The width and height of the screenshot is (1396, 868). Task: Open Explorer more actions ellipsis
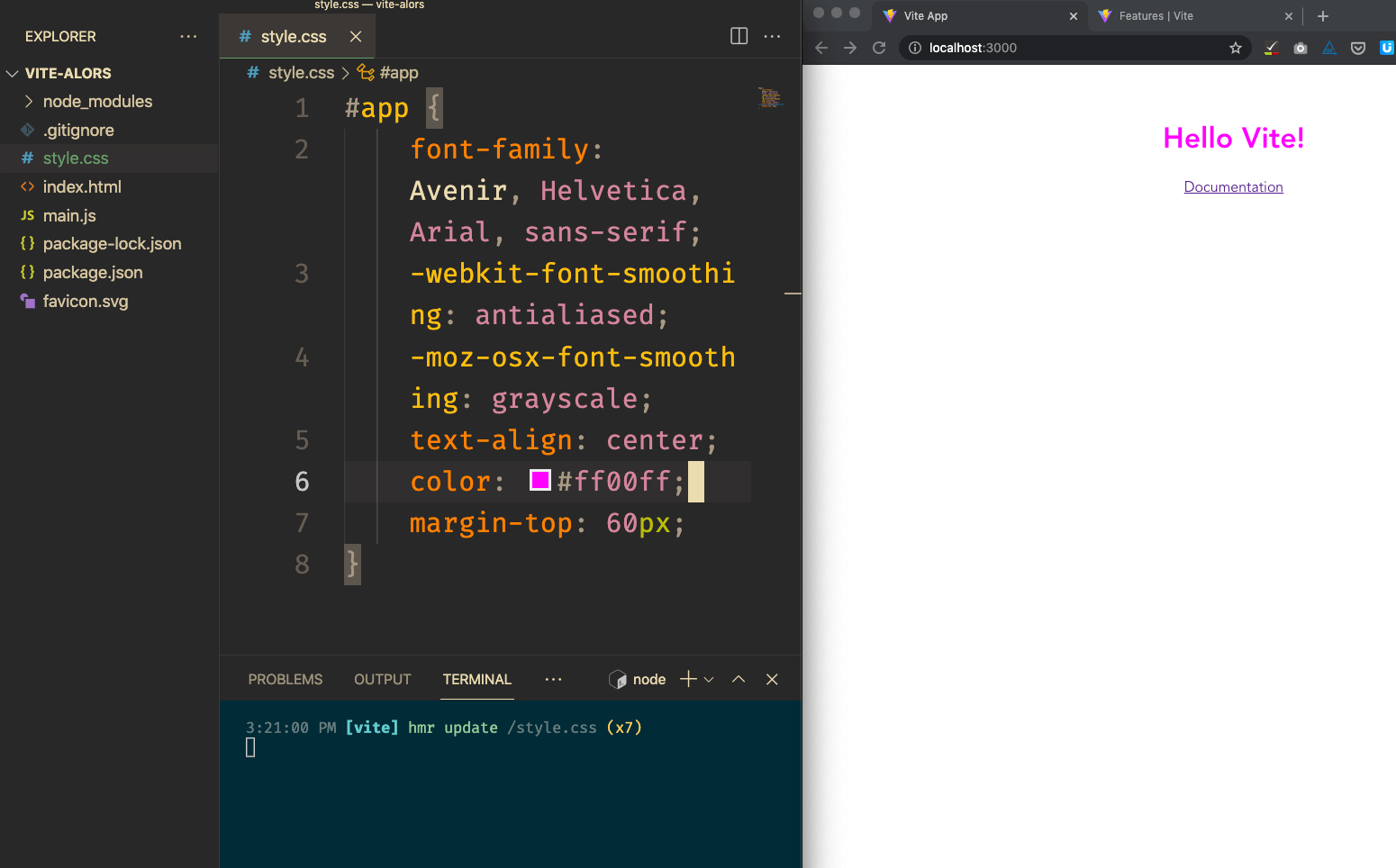(188, 36)
